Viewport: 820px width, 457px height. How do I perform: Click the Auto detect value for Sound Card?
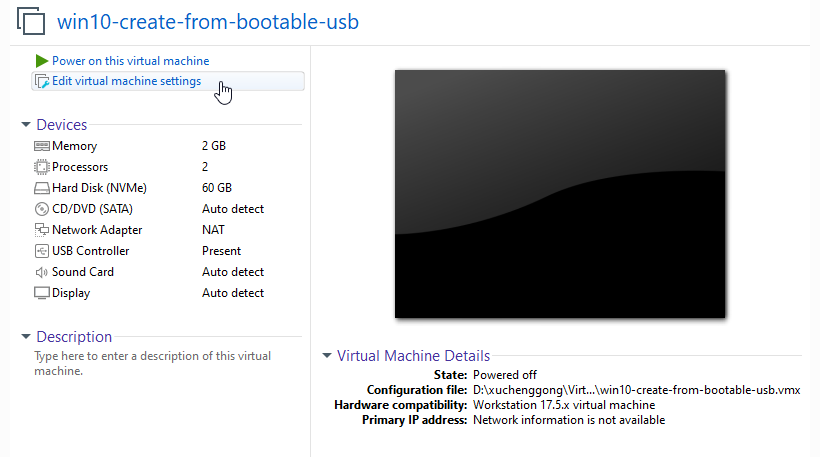233,272
